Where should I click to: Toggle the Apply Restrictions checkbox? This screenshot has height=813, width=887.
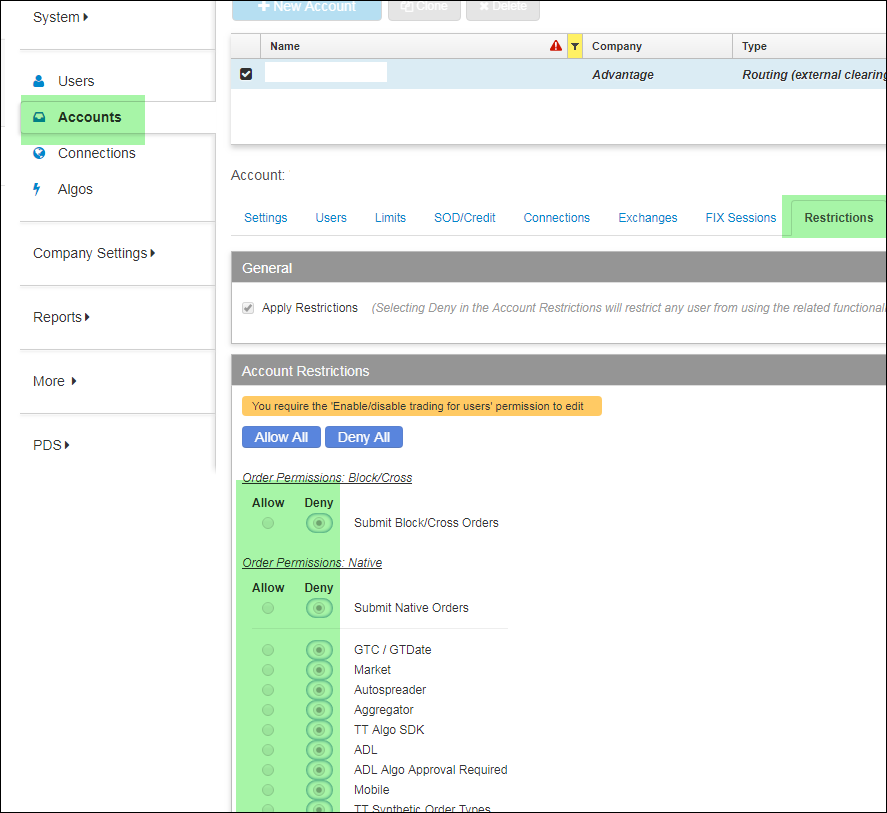(x=248, y=308)
